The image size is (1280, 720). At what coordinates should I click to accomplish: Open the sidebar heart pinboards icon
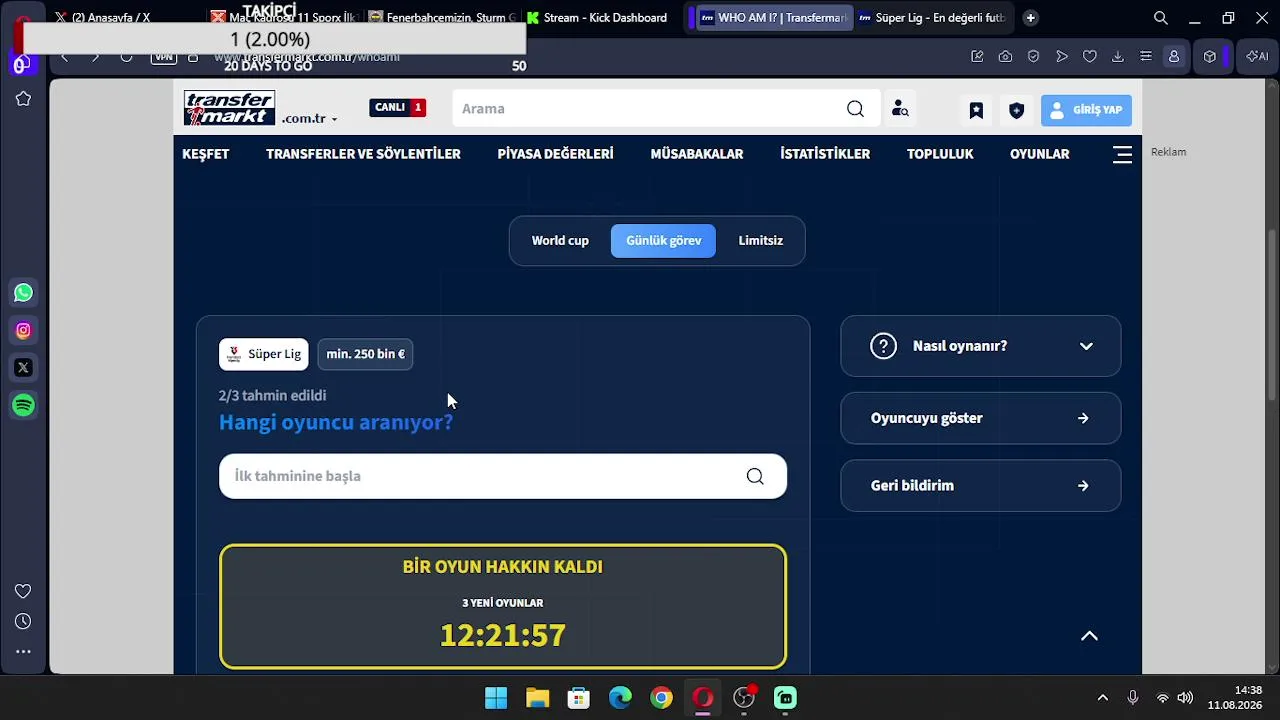tap(23, 591)
